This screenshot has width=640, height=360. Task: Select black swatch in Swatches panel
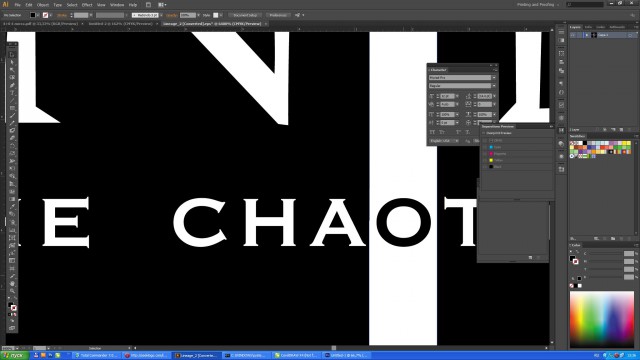point(585,143)
